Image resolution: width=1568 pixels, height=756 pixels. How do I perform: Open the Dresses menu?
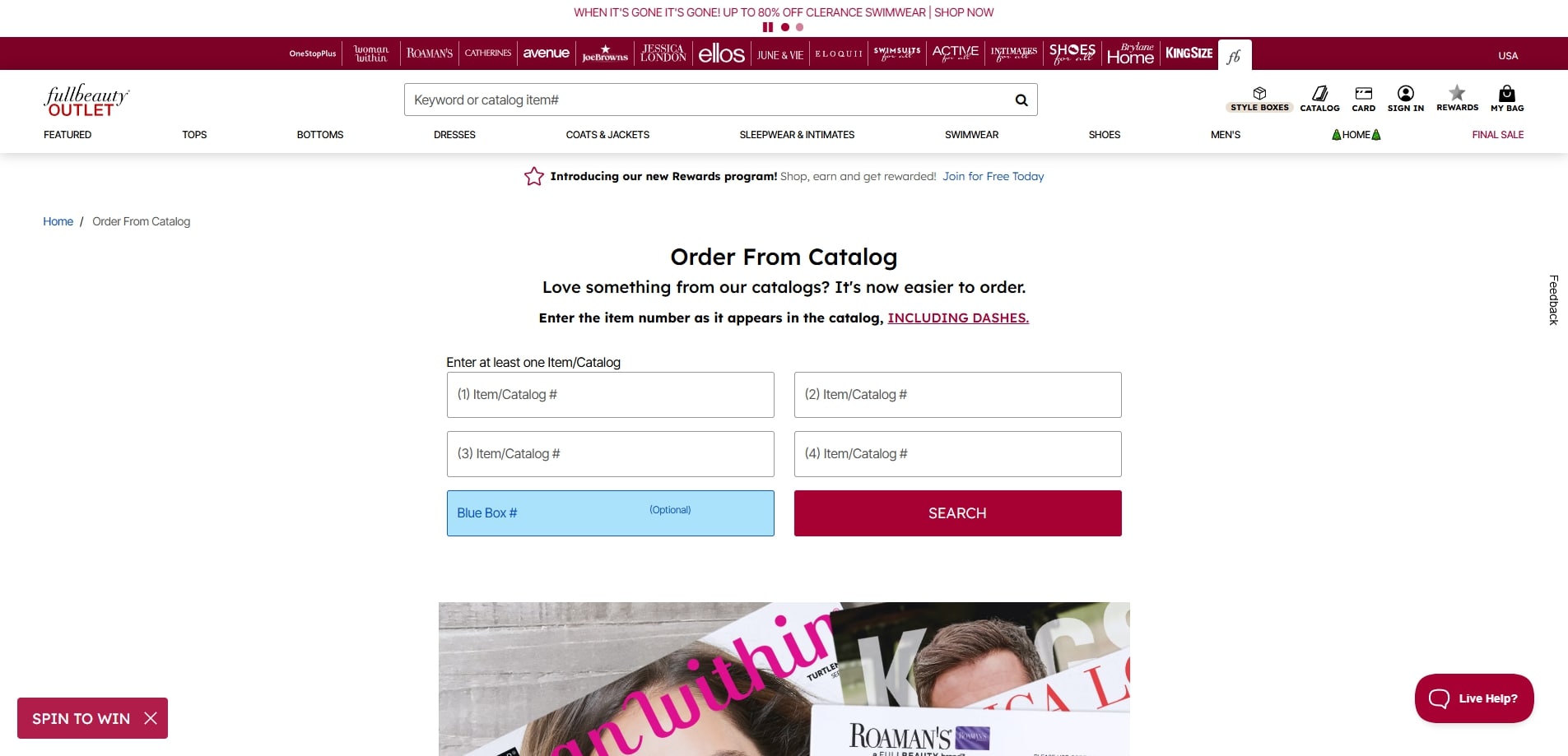click(x=454, y=135)
